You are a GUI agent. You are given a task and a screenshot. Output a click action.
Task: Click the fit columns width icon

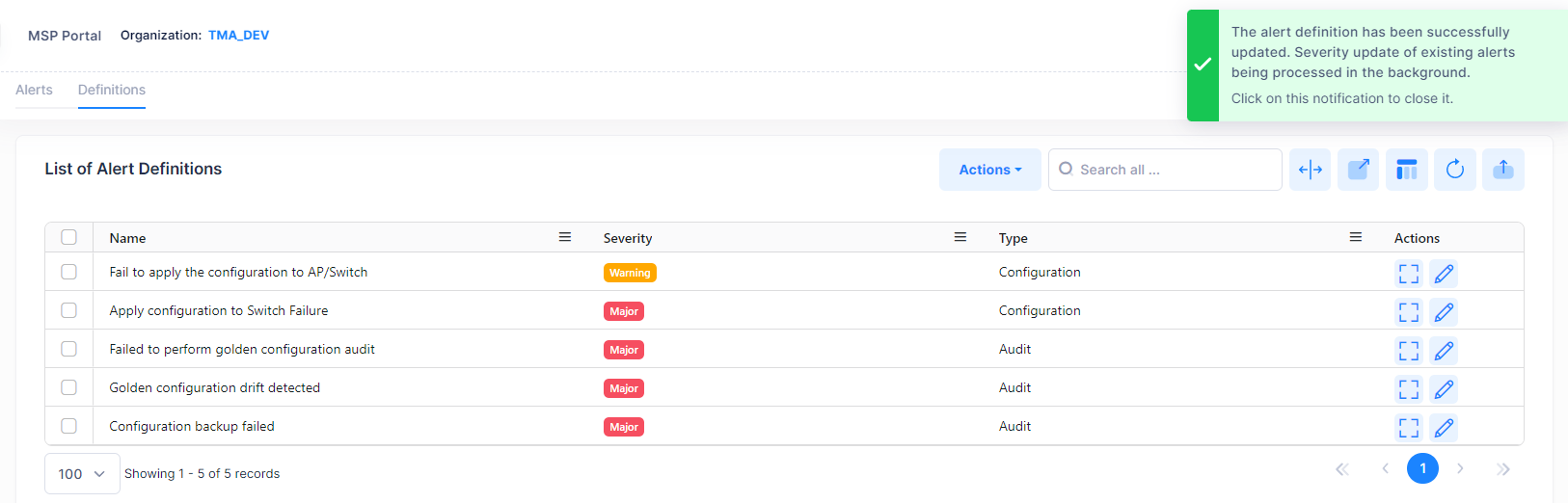coord(1310,170)
